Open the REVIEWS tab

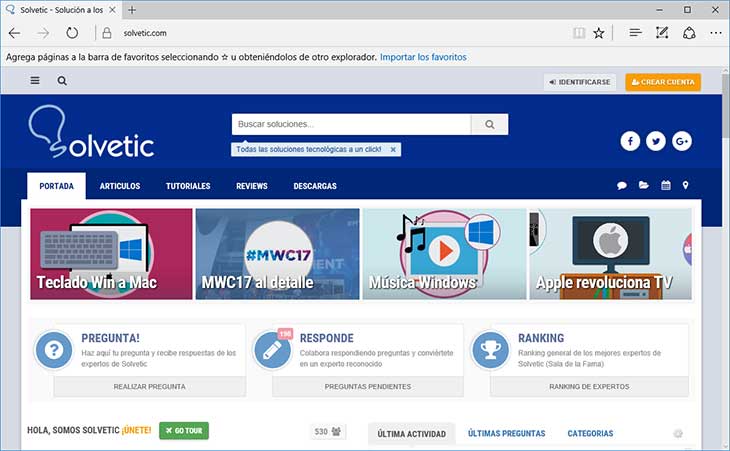tap(251, 186)
